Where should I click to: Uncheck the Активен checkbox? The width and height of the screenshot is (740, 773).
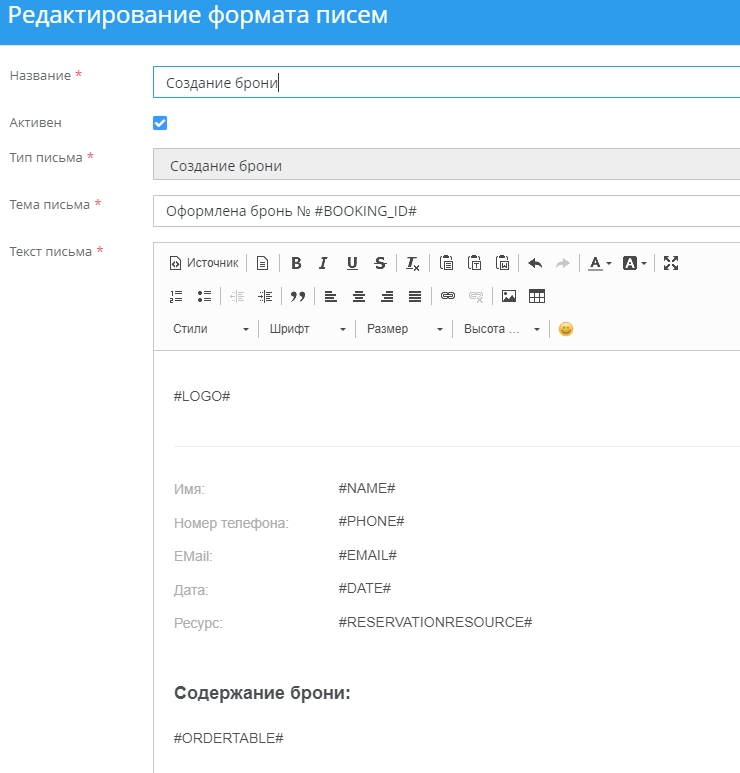coord(160,123)
